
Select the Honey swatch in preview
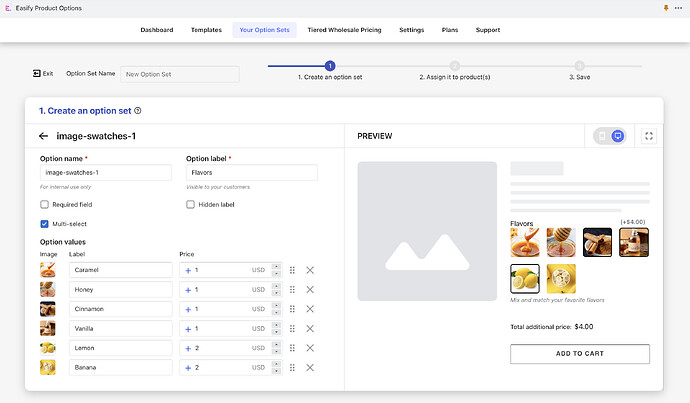click(x=561, y=242)
